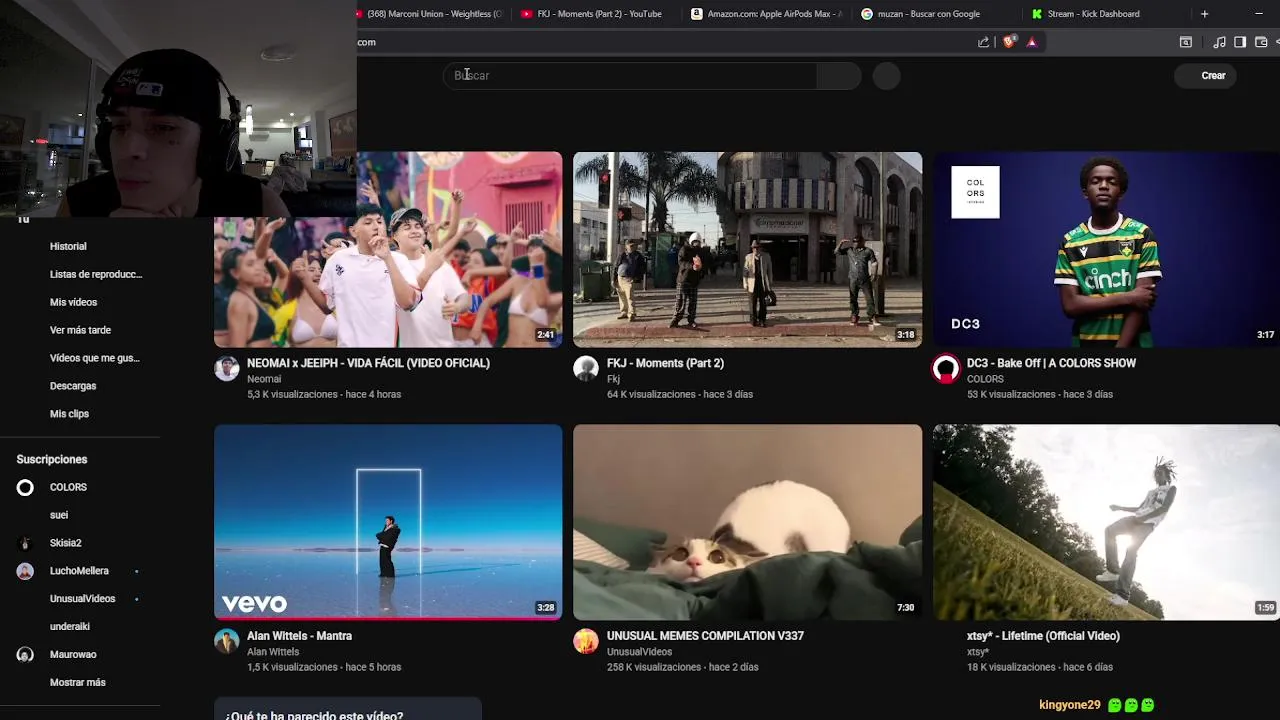1280x720 pixels.
Task: Toggle the browser sidebar panel icon
Action: pos(1240,42)
